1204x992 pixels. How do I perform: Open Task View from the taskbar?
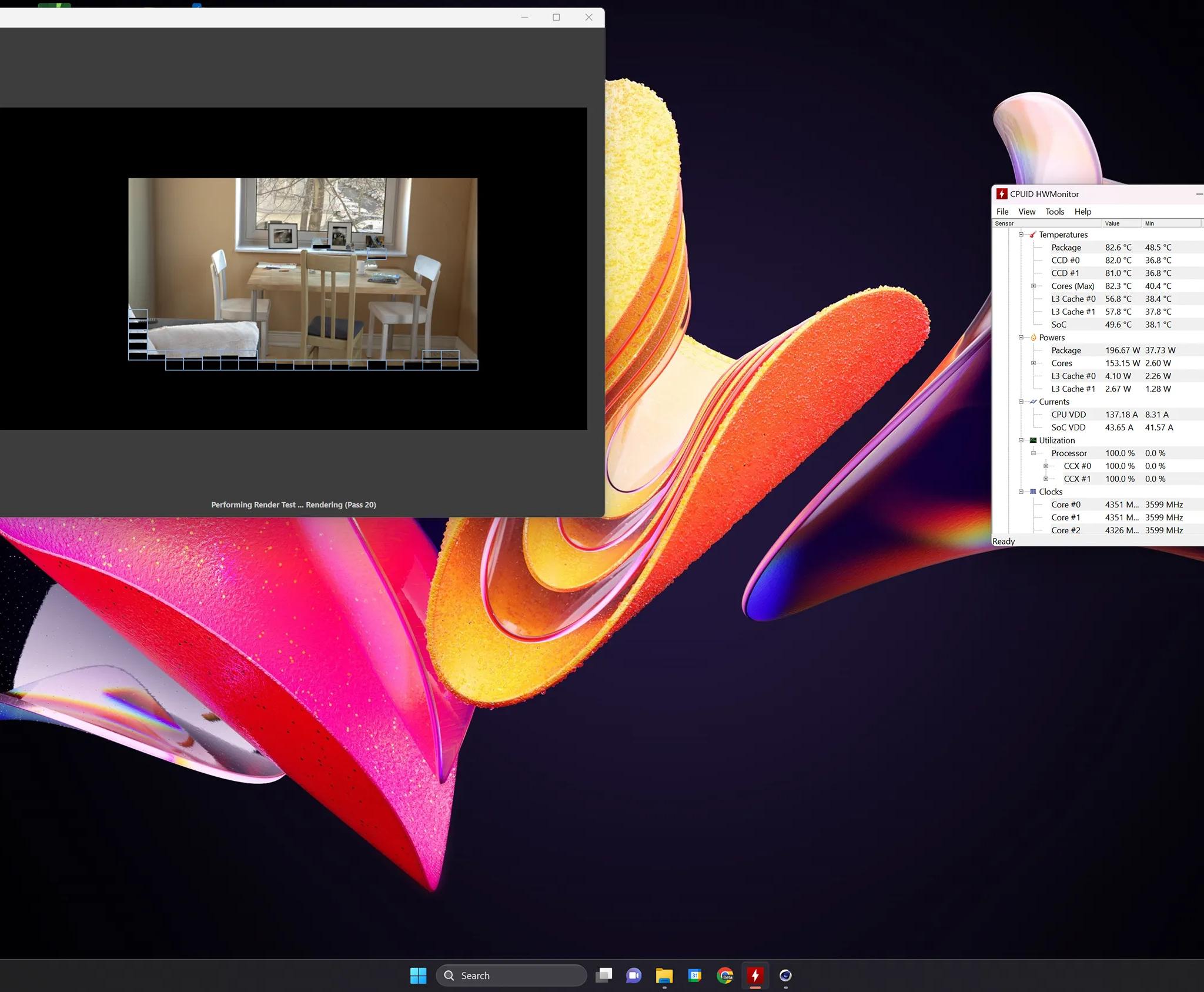[604, 976]
